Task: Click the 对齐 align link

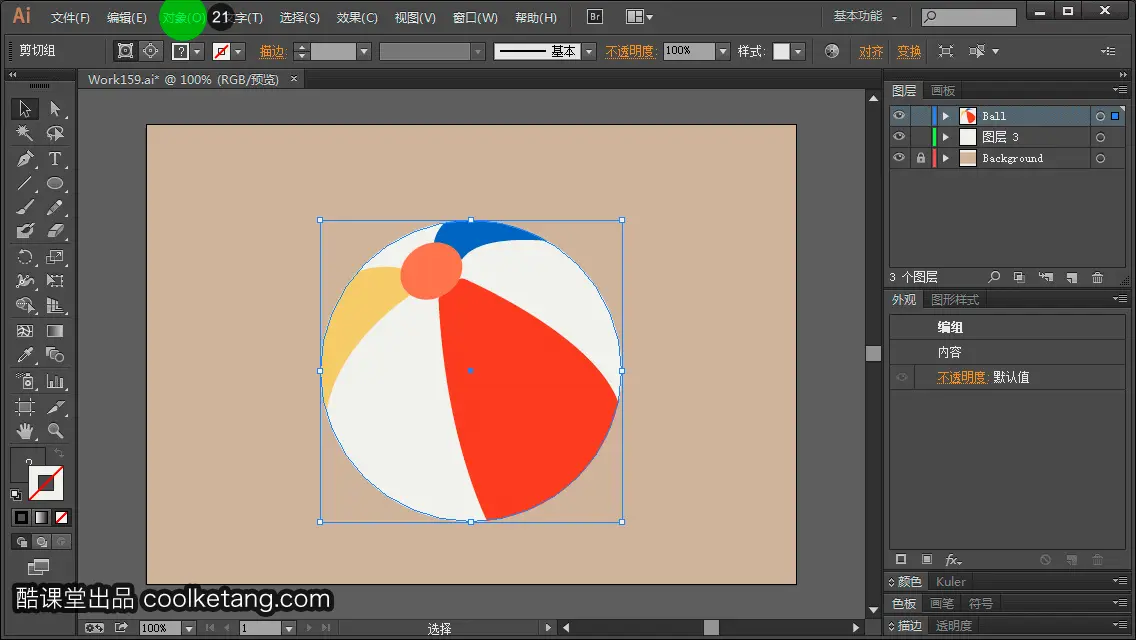Action: tap(871, 51)
